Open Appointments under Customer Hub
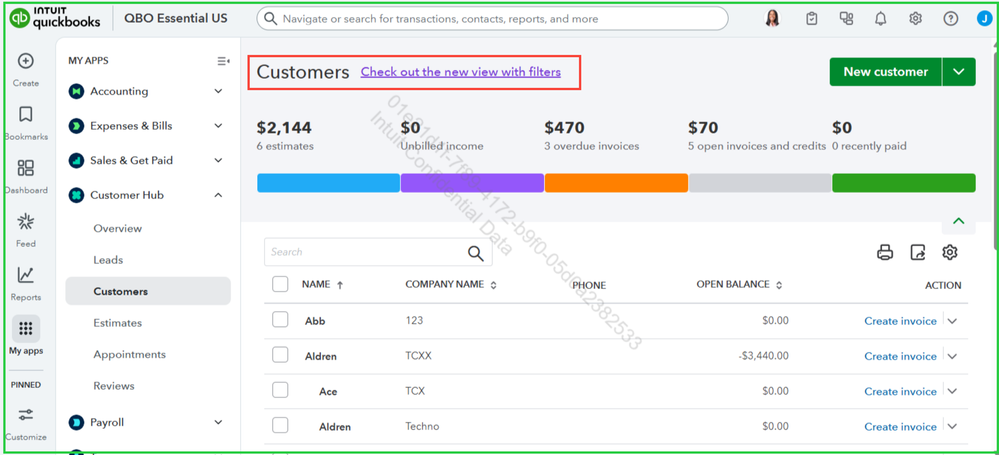Viewport: 999px width, 455px height. coord(129,354)
